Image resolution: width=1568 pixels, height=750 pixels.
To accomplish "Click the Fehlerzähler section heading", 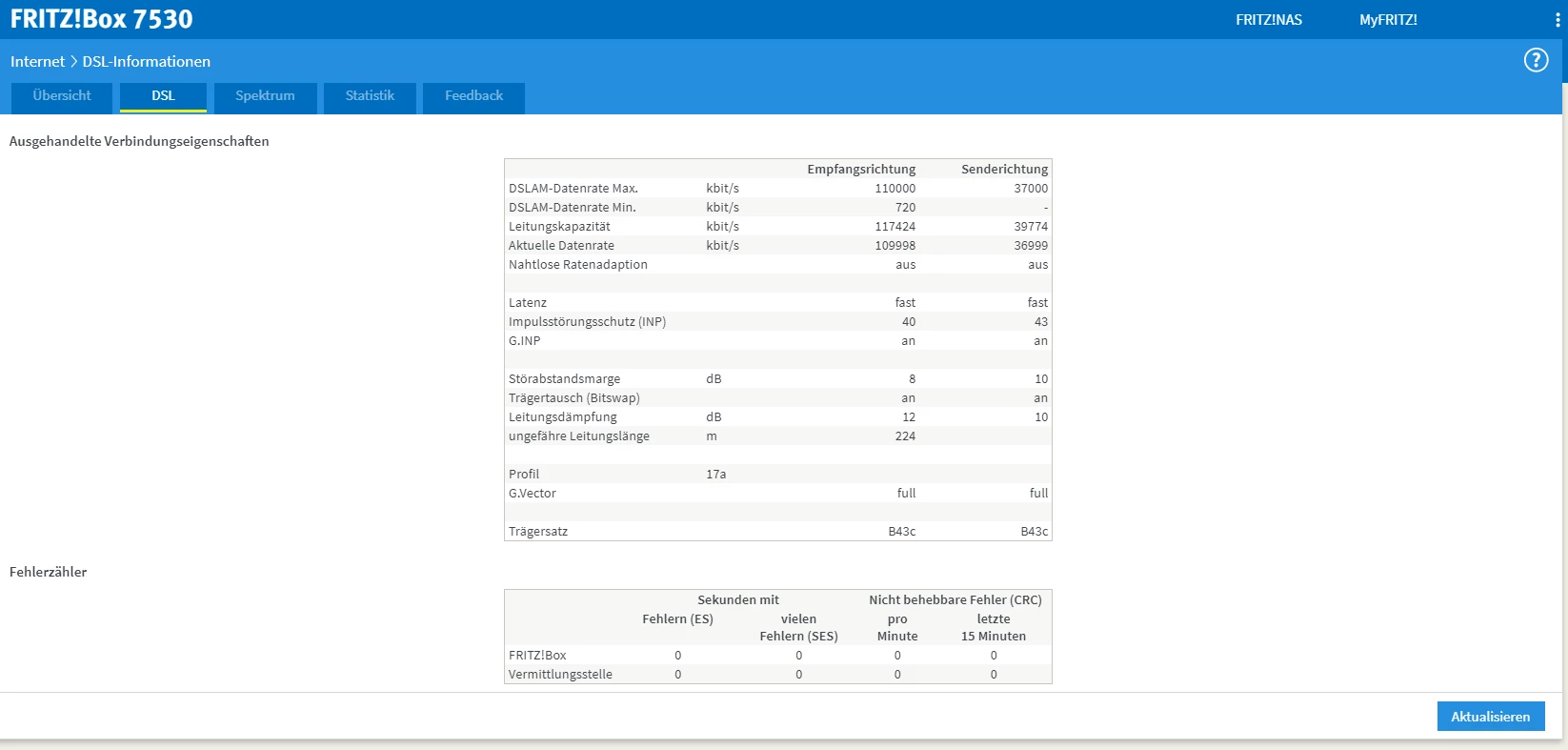I will 48,572.
